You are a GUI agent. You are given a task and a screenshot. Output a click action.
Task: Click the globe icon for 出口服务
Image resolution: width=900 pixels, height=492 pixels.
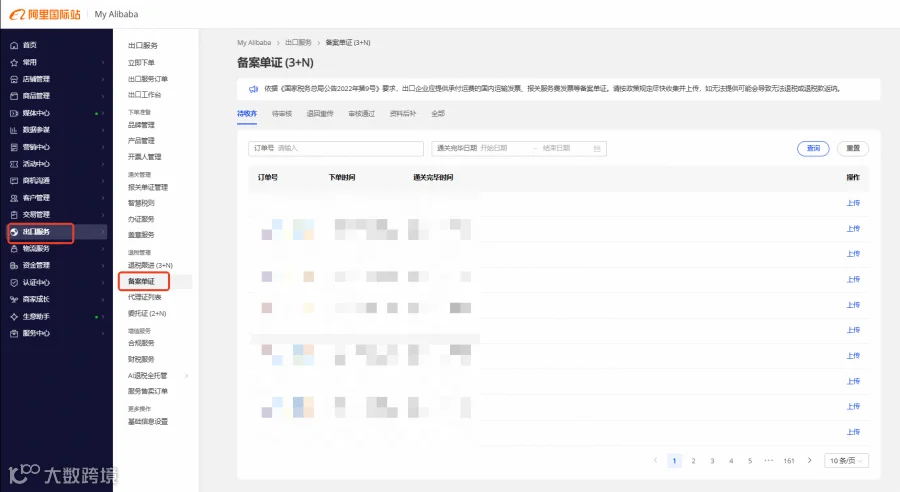(x=14, y=232)
